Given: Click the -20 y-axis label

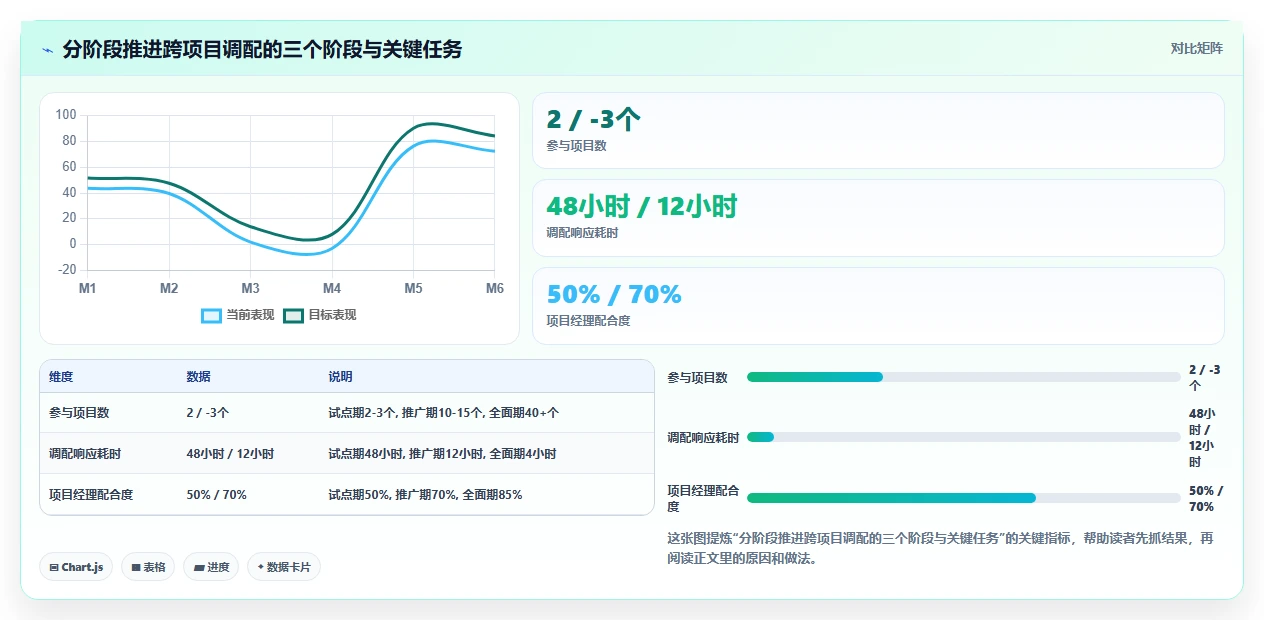Looking at the screenshot, I should pos(66,270).
